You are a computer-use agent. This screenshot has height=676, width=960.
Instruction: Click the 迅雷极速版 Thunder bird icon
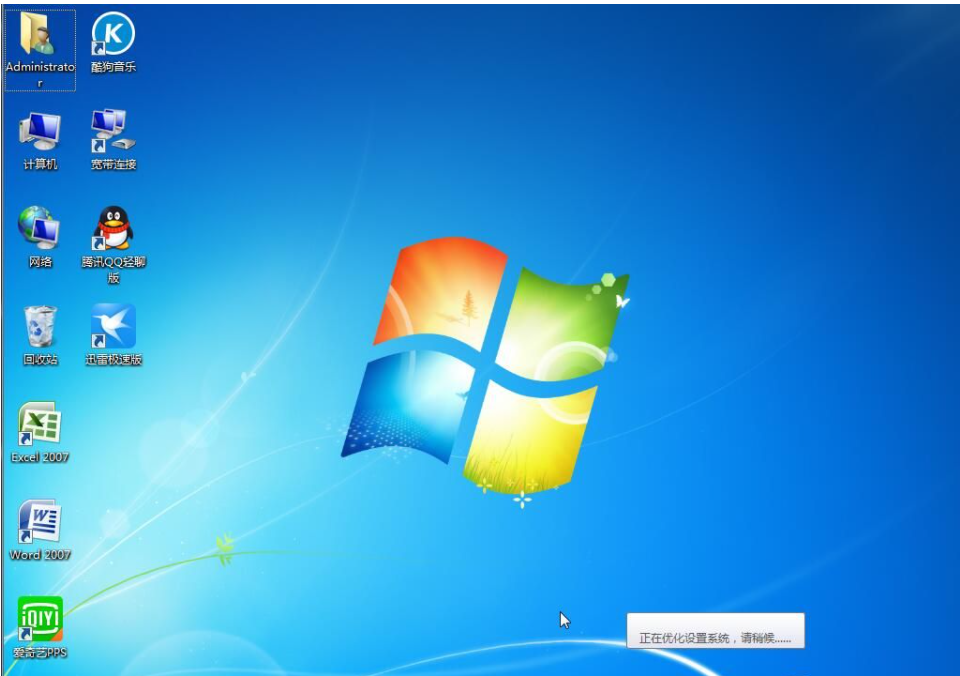[x=113, y=326]
